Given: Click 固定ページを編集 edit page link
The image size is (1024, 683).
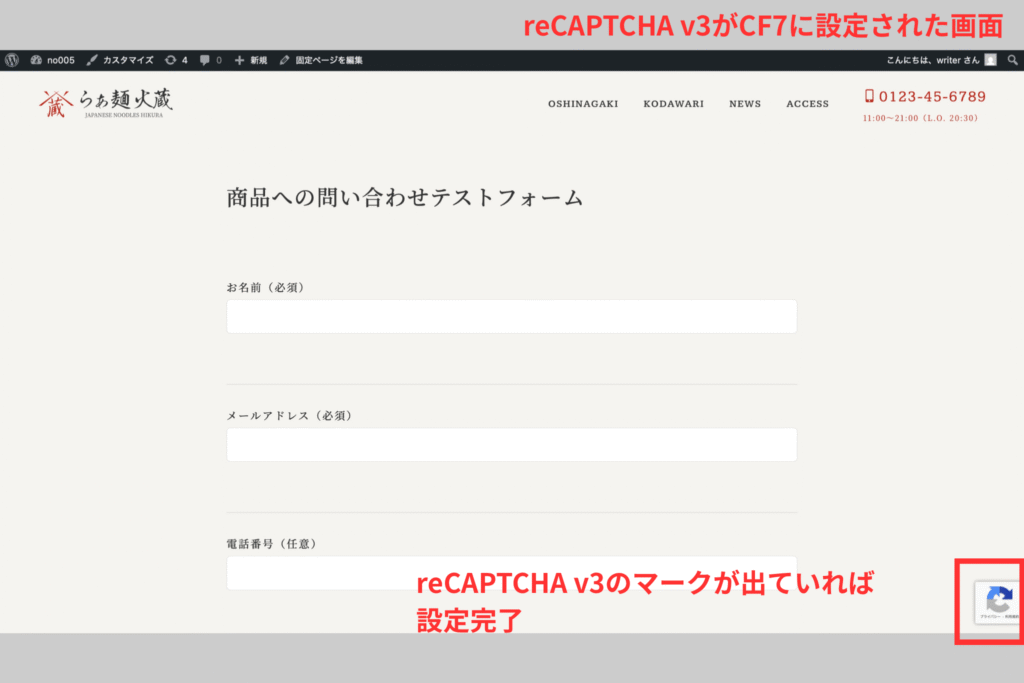Looking at the screenshot, I should pyautogui.click(x=321, y=60).
